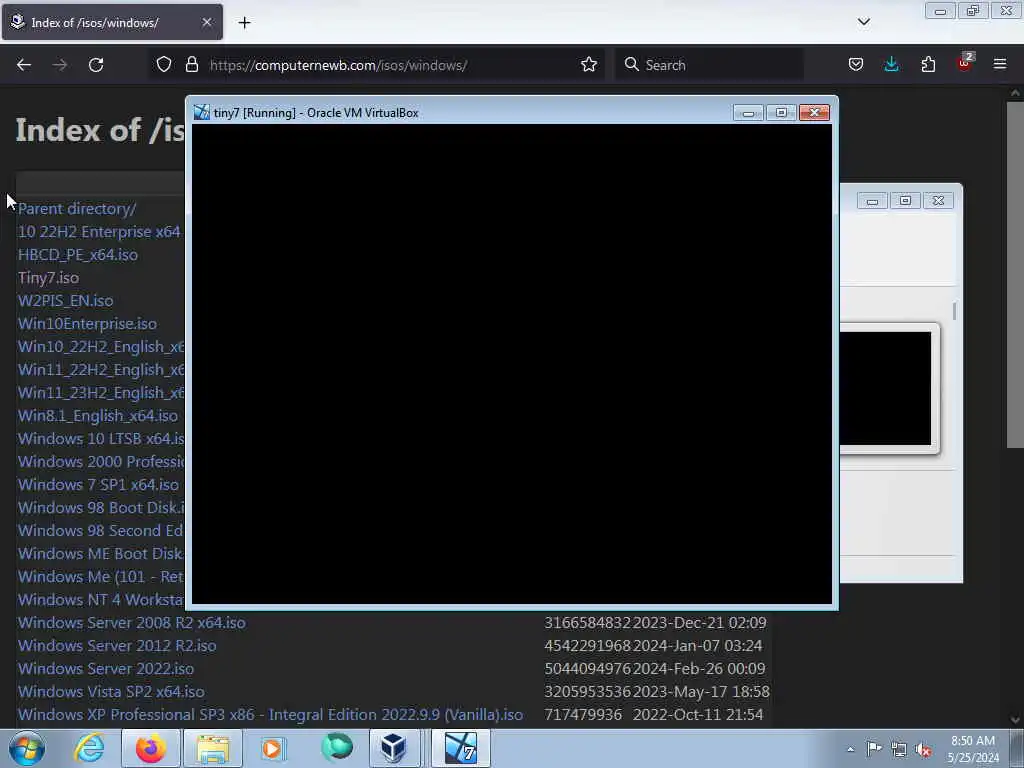
Task: Open the Action Center flag icon
Action: coord(873,749)
